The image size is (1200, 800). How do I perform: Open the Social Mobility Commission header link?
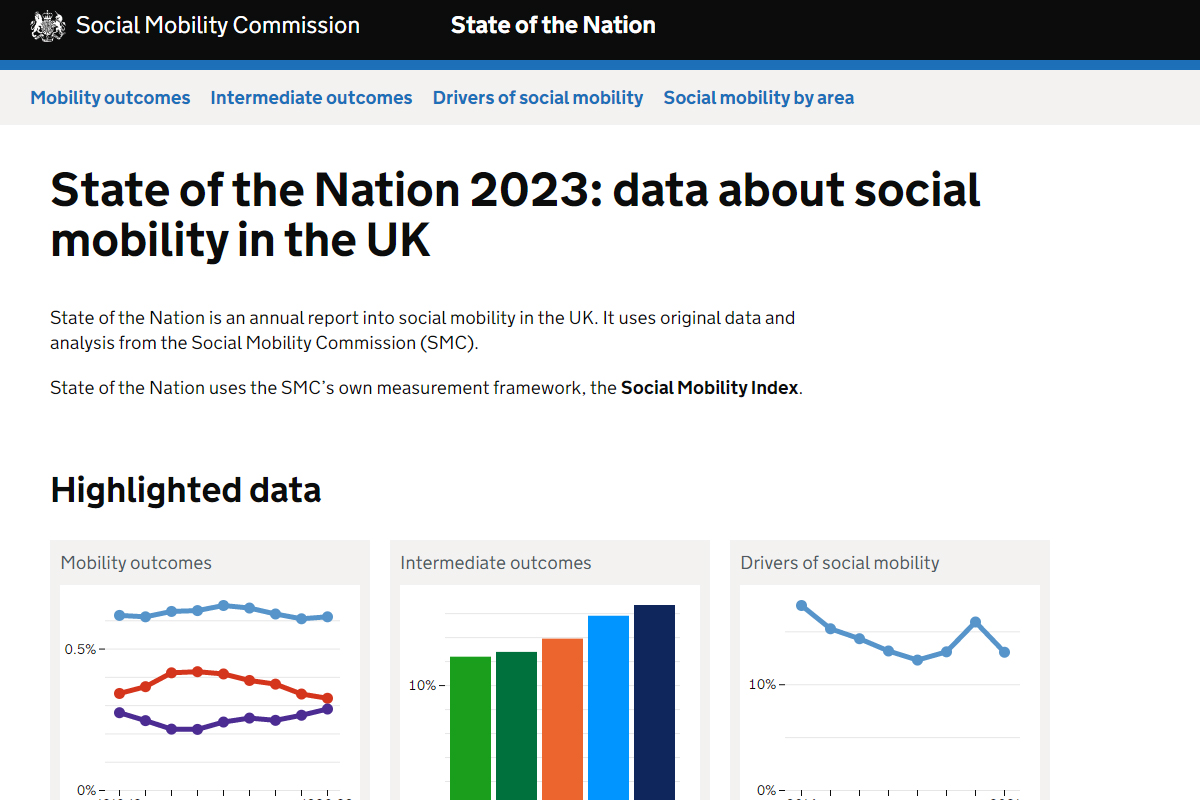point(217,26)
